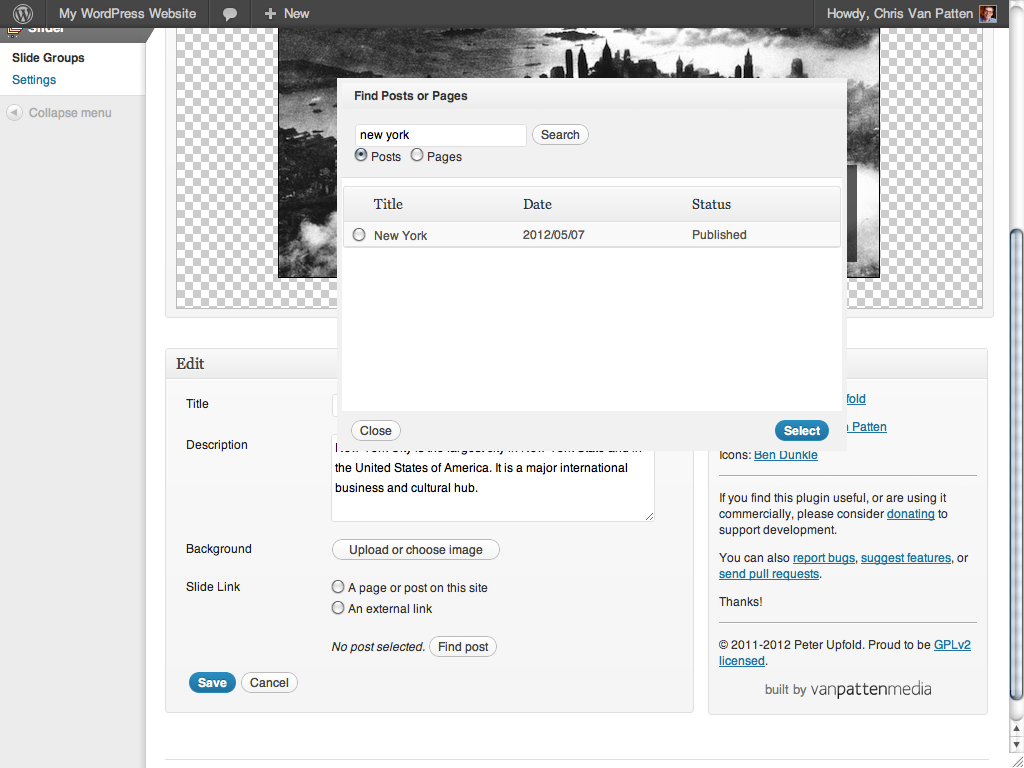Open Chris Van Patten avatar

[987, 13]
